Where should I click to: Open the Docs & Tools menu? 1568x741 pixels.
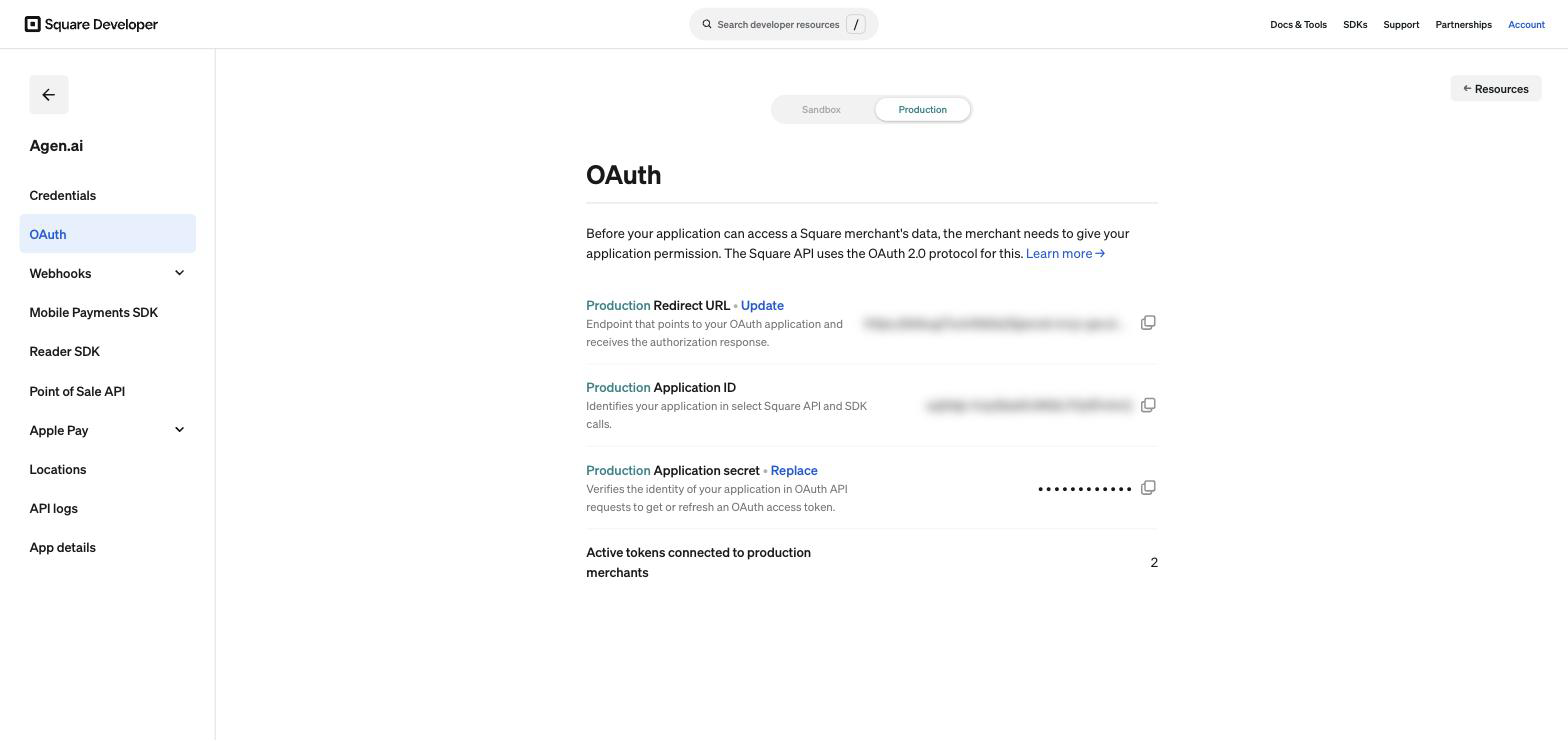click(1298, 24)
